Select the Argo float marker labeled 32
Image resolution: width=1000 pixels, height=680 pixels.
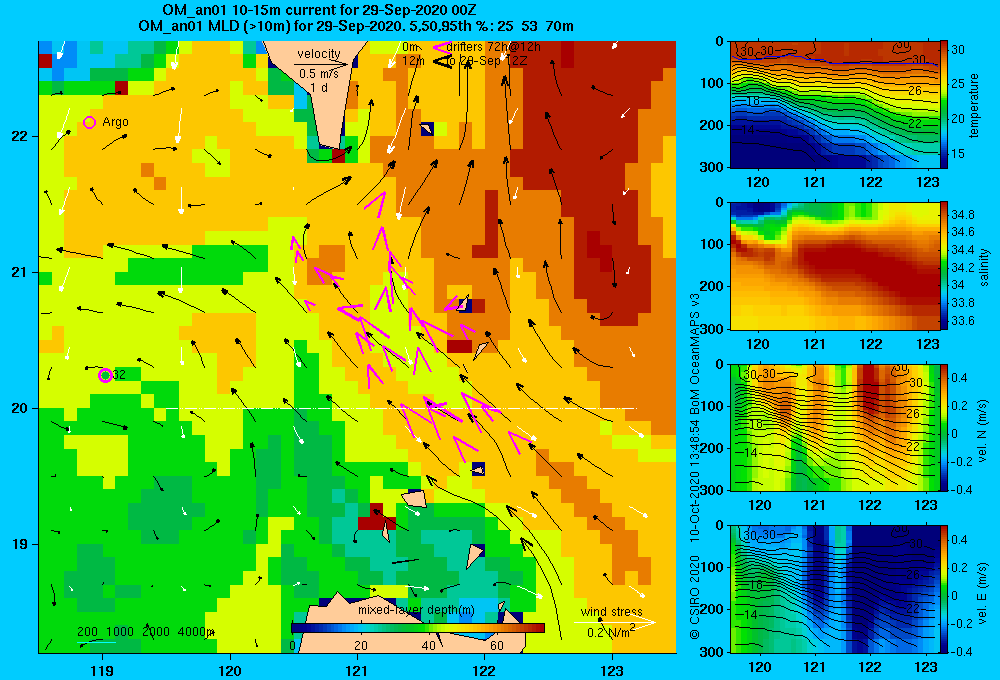click(x=105, y=375)
